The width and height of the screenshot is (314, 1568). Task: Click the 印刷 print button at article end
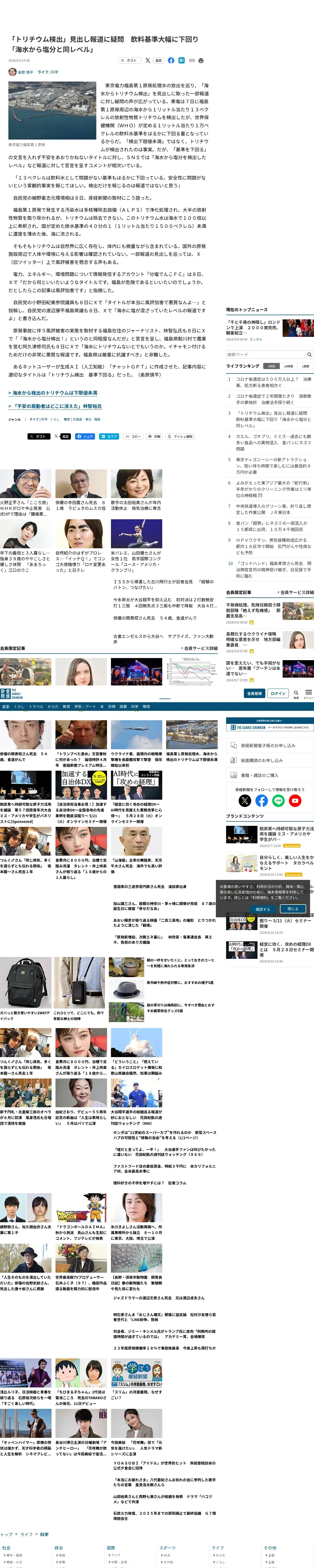pyautogui.click(x=154, y=436)
